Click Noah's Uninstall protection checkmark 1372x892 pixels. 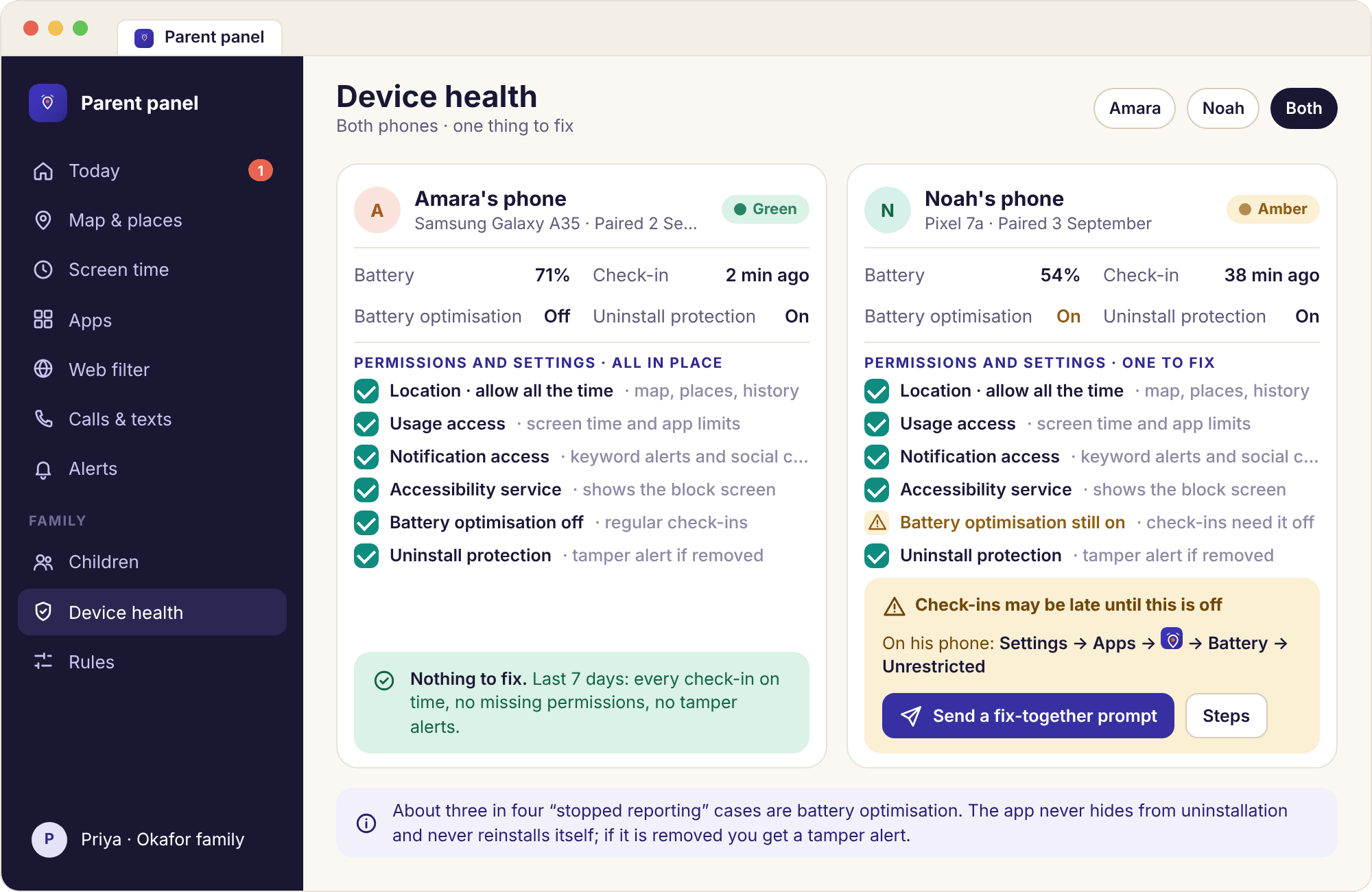[x=877, y=556]
